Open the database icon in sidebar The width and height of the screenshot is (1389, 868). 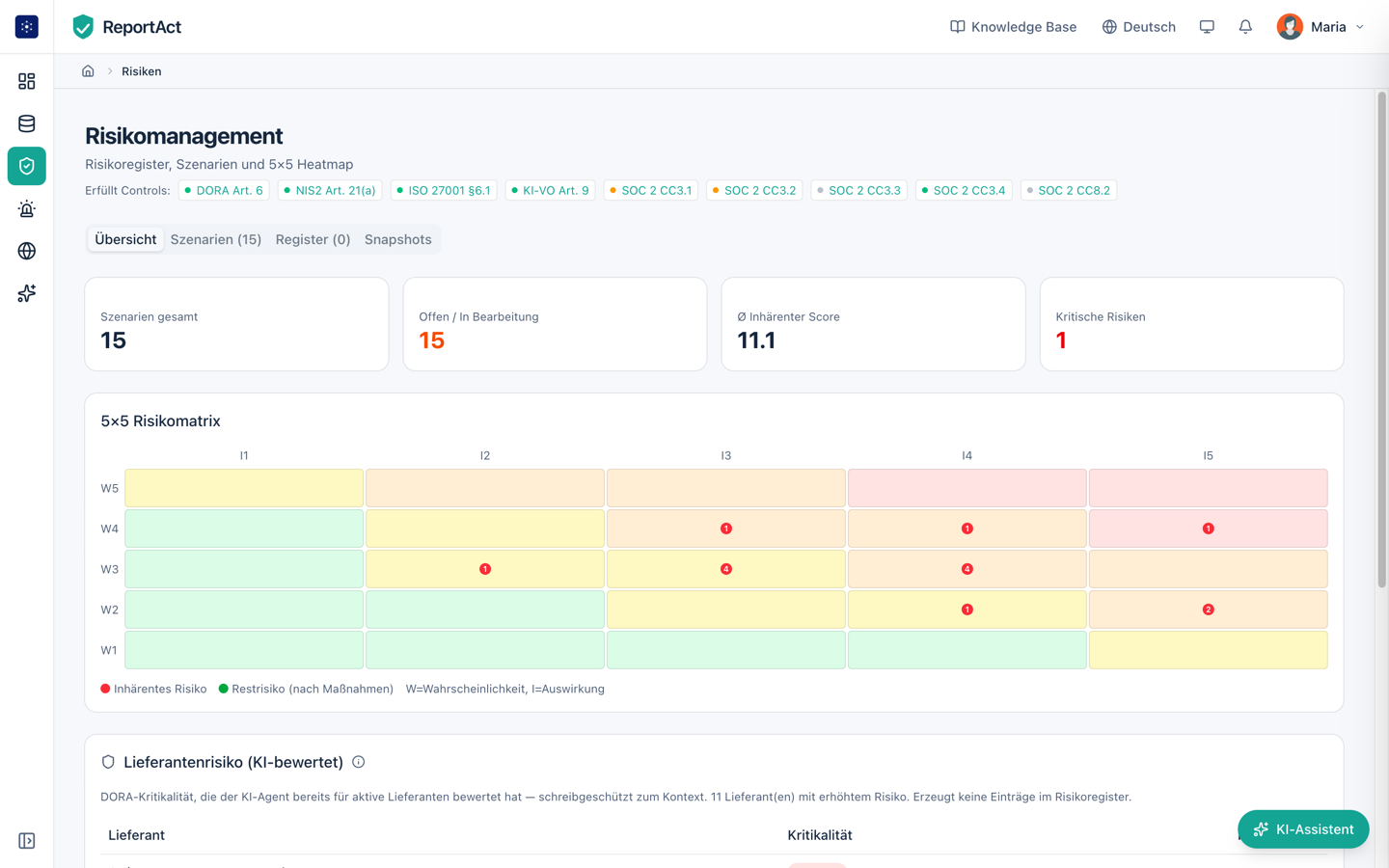click(27, 123)
